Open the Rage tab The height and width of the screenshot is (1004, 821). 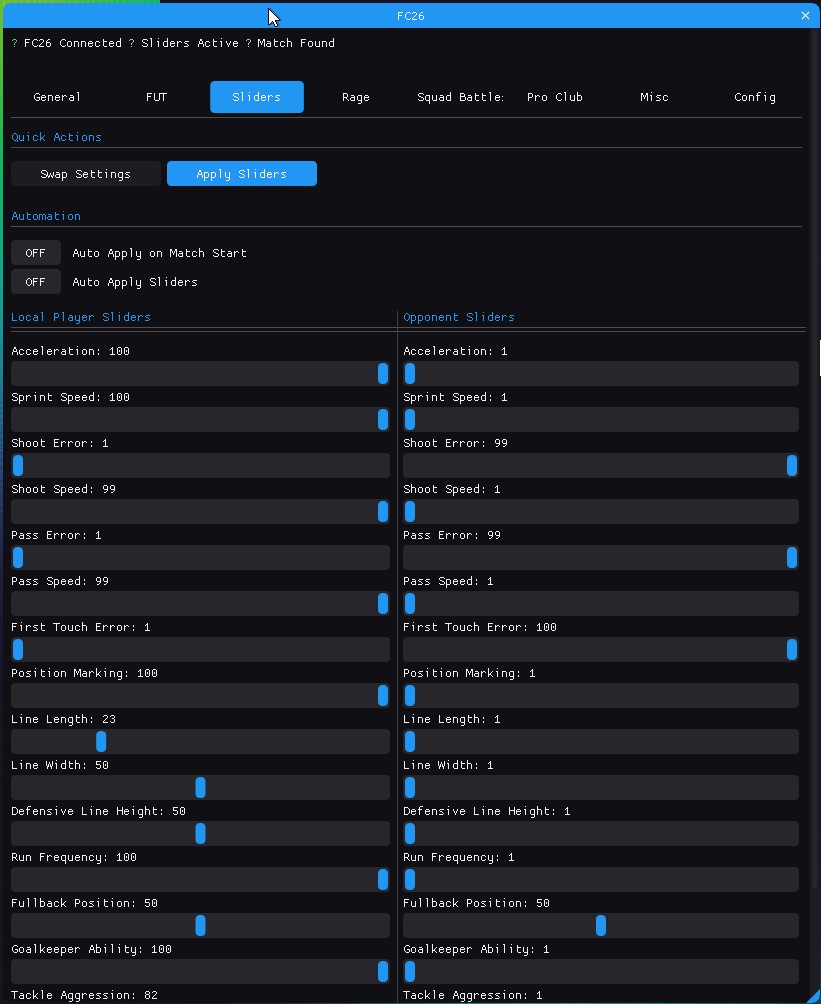355,97
